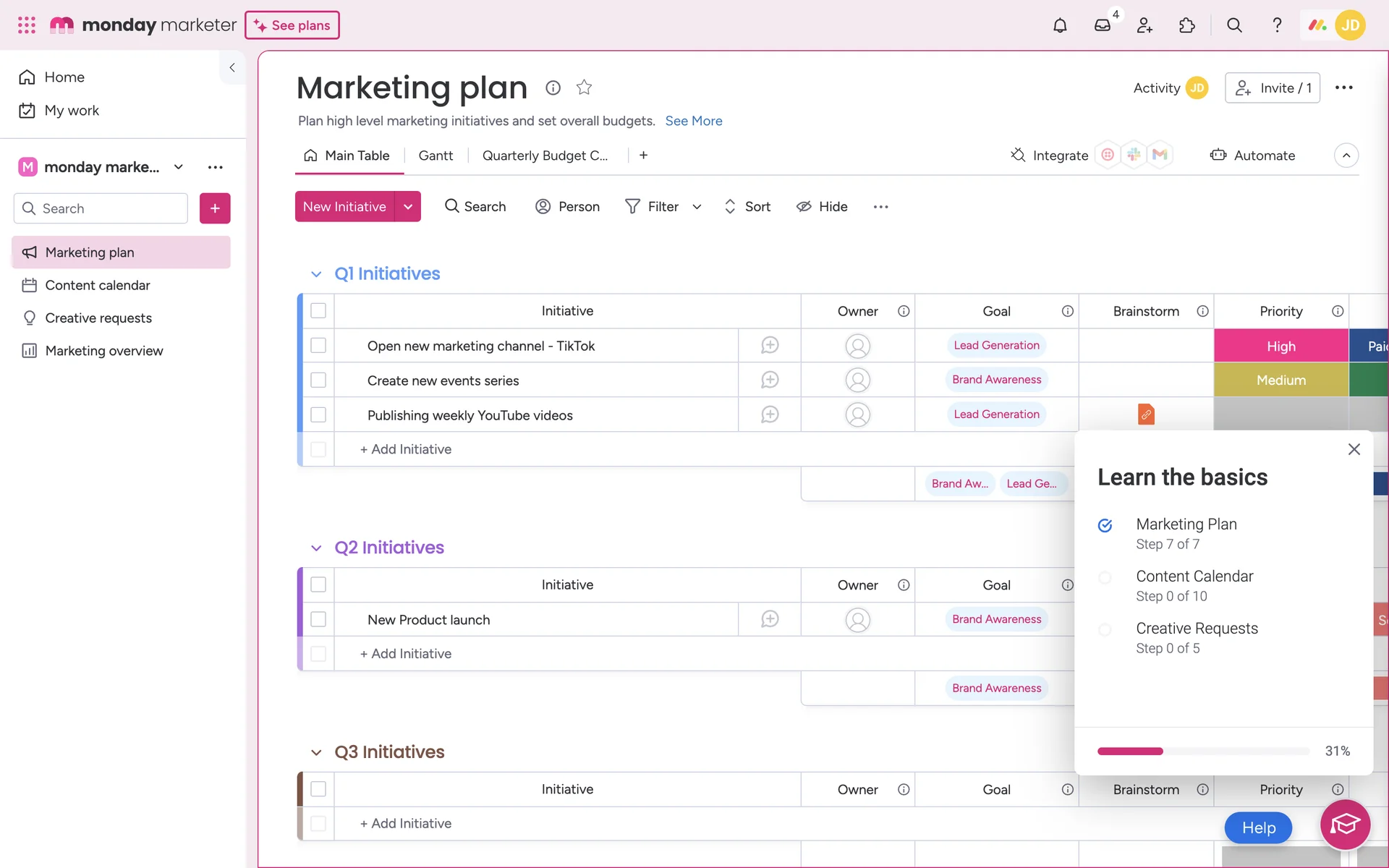Follow the See More description link
The height and width of the screenshot is (868, 1389).
pos(693,121)
